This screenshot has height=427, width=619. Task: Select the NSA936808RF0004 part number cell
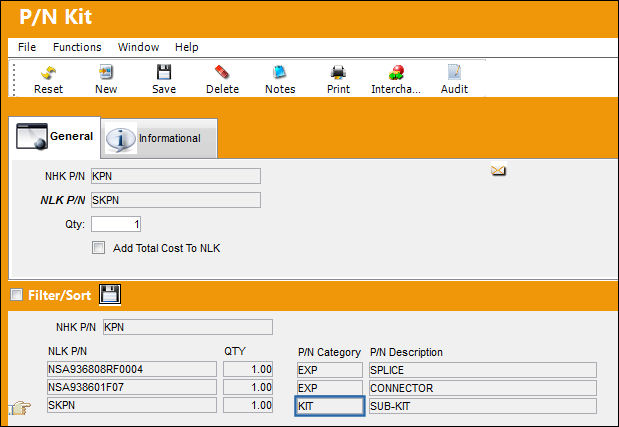tap(132, 369)
